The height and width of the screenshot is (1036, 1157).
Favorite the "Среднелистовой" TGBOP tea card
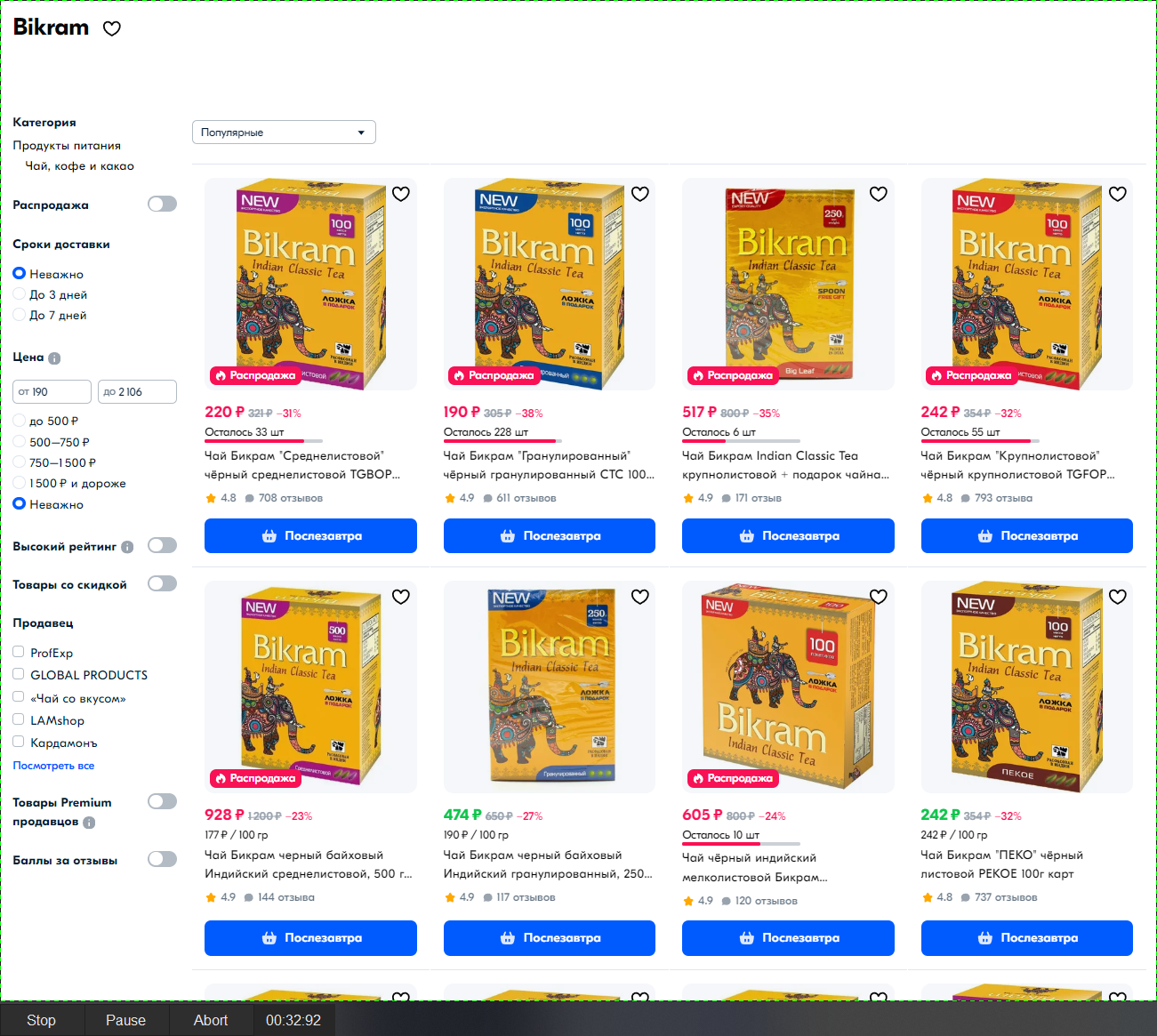(x=401, y=194)
